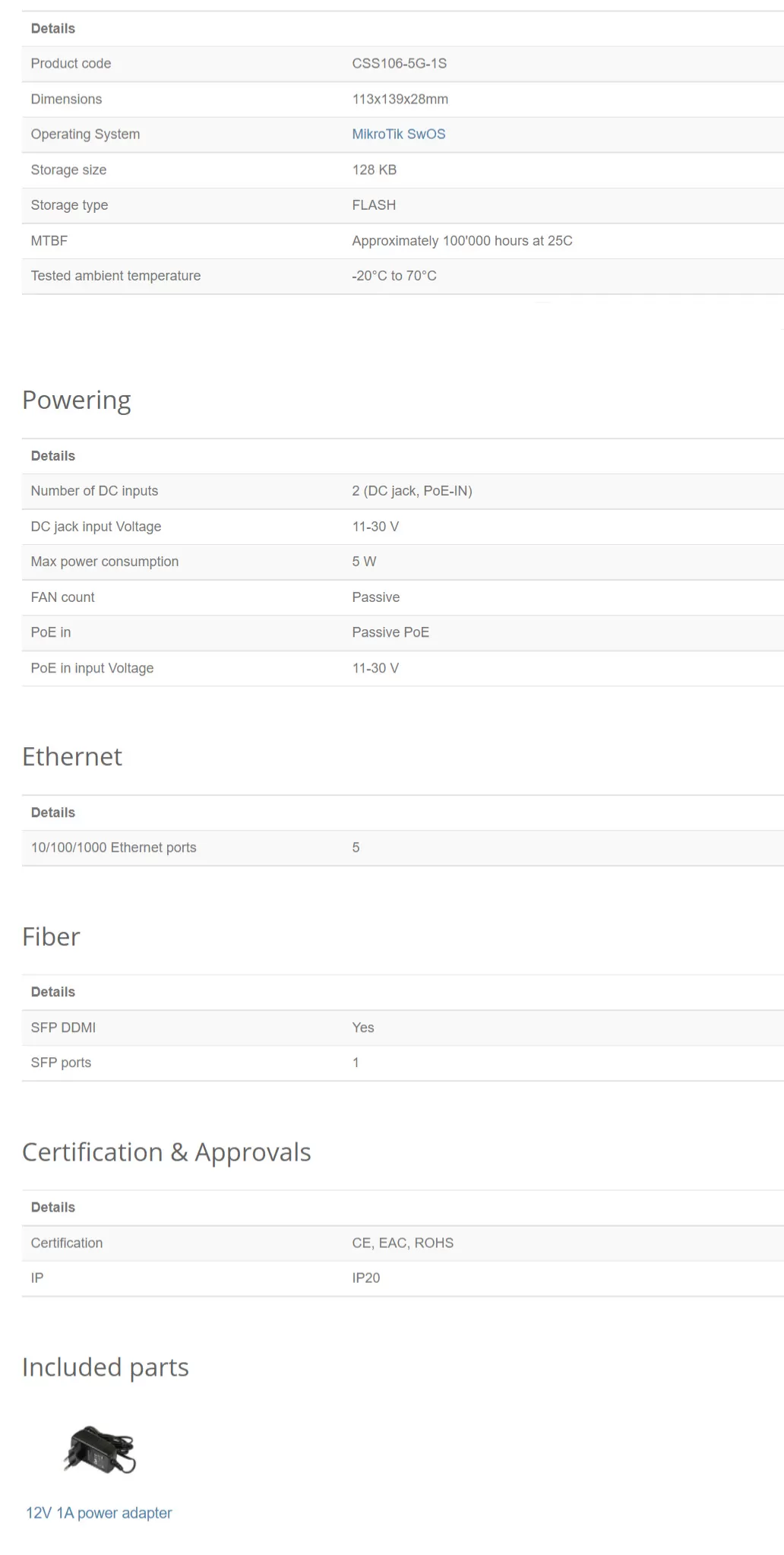The height and width of the screenshot is (1555, 784).
Task: Open the MikroTik SwOS link
Action: click(x=399, y=134)
